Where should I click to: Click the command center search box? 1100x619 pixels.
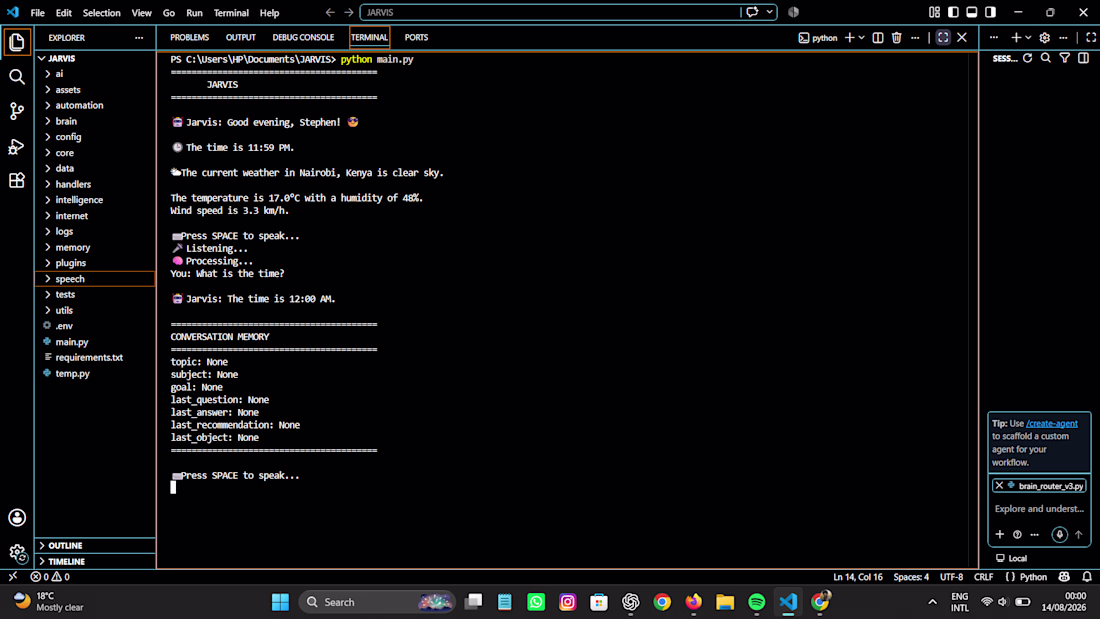click(551, 12)
